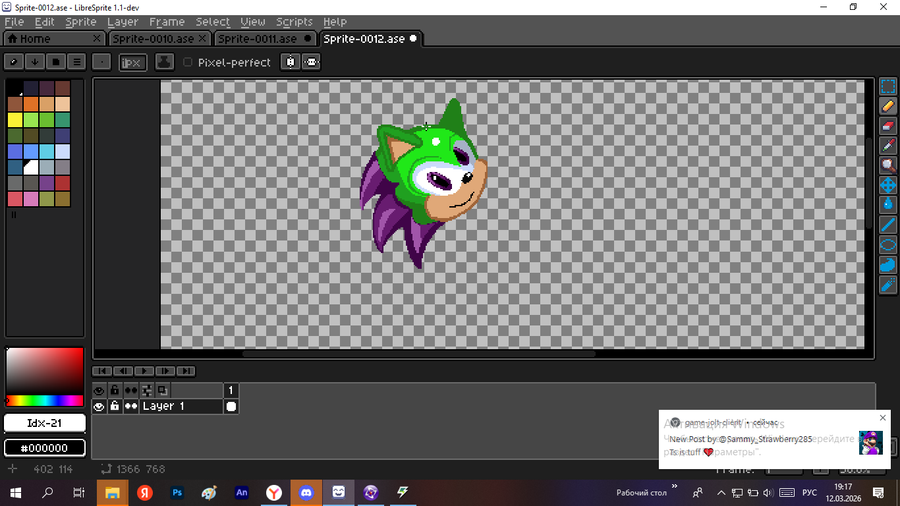900x506 pixels.
Task: Open the Sprite menu
Action: click(81, 22)
